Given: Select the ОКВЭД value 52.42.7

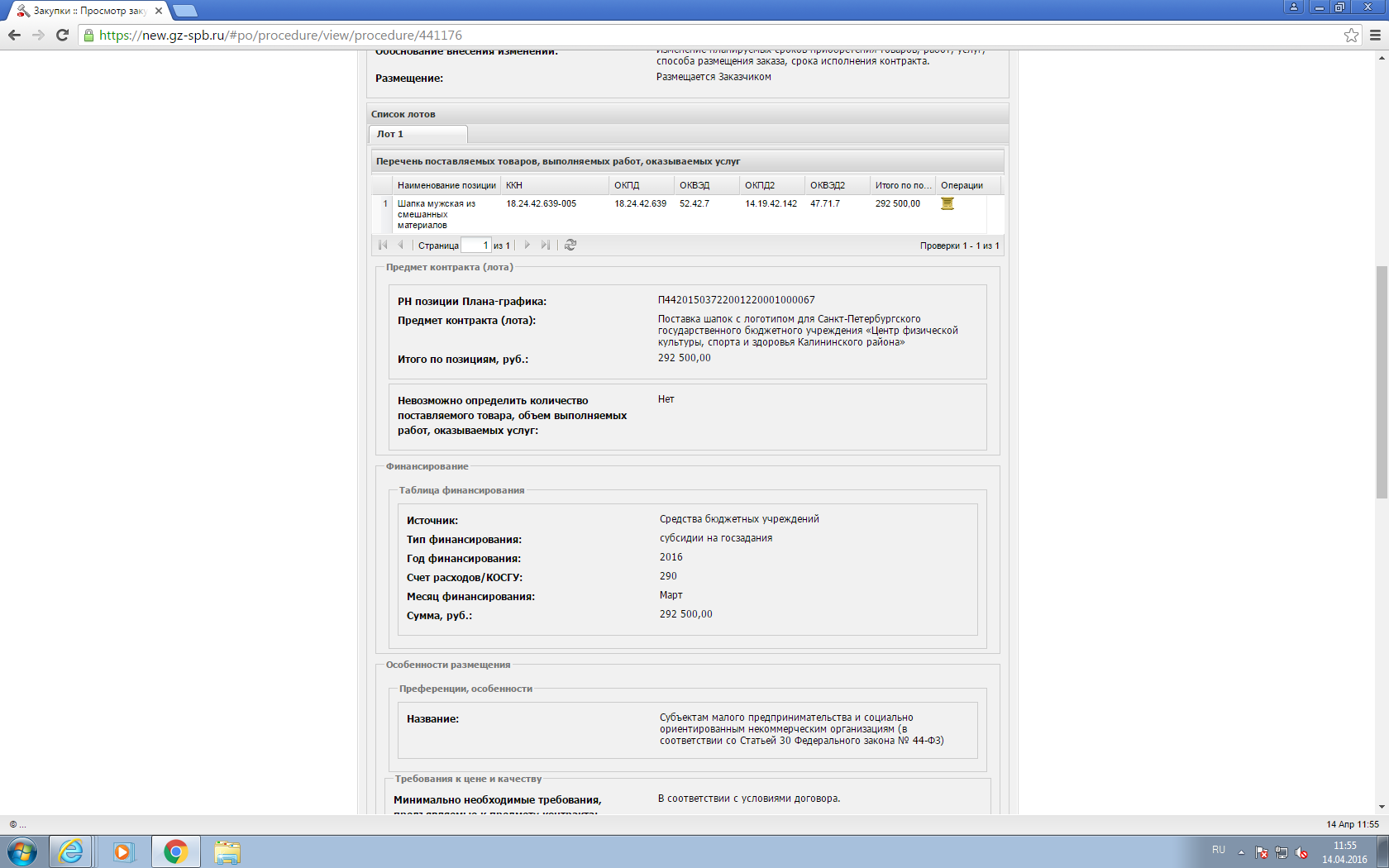Looking at the screenshot, I should tap(694, 203).
